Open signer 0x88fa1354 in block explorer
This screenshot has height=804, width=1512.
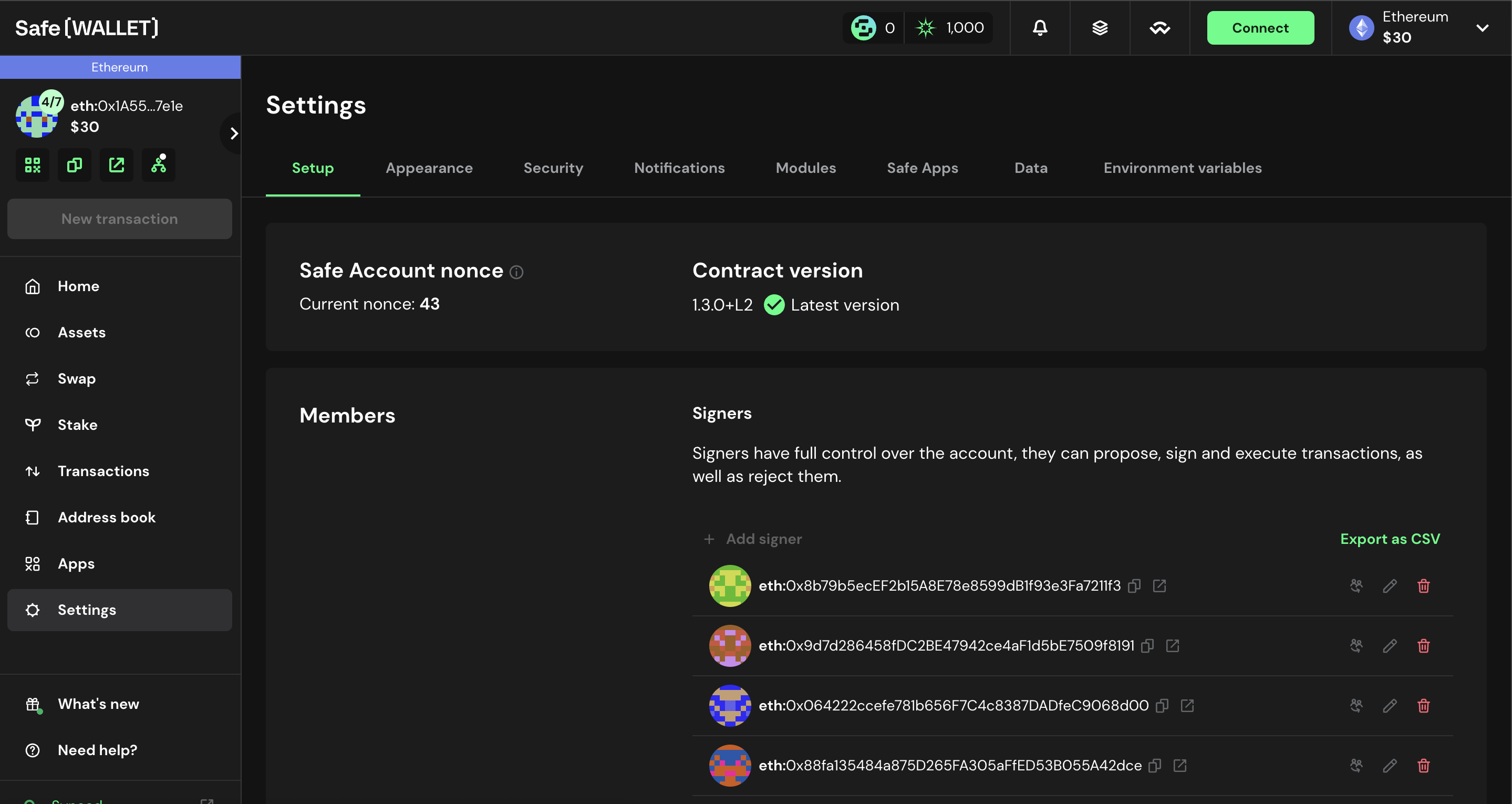click(1180, 766)
